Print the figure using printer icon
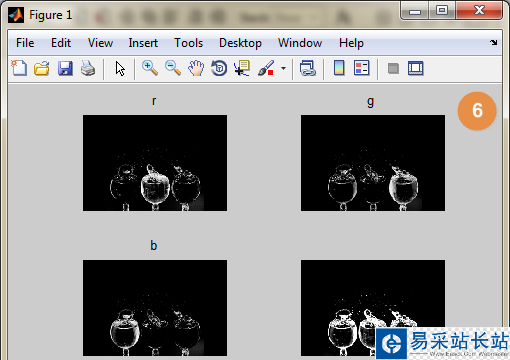Screen dimensions: 510x360 (88, 68)
